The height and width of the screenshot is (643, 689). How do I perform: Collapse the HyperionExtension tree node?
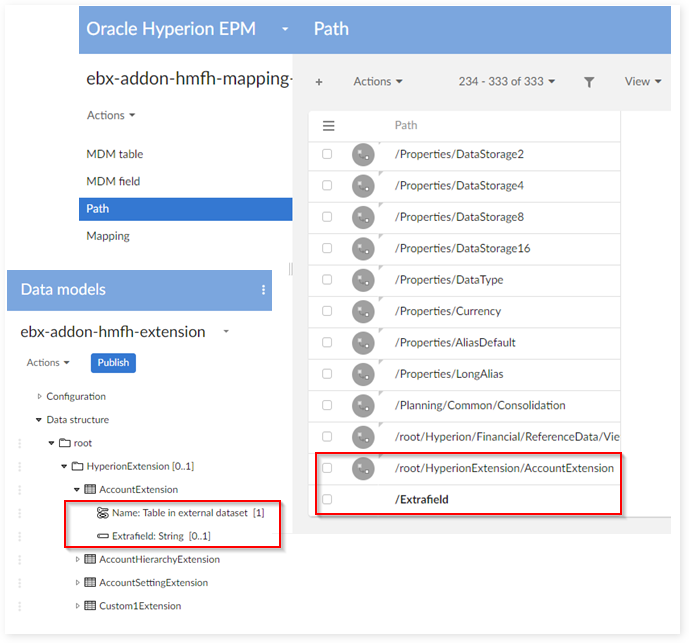point(64,466)
